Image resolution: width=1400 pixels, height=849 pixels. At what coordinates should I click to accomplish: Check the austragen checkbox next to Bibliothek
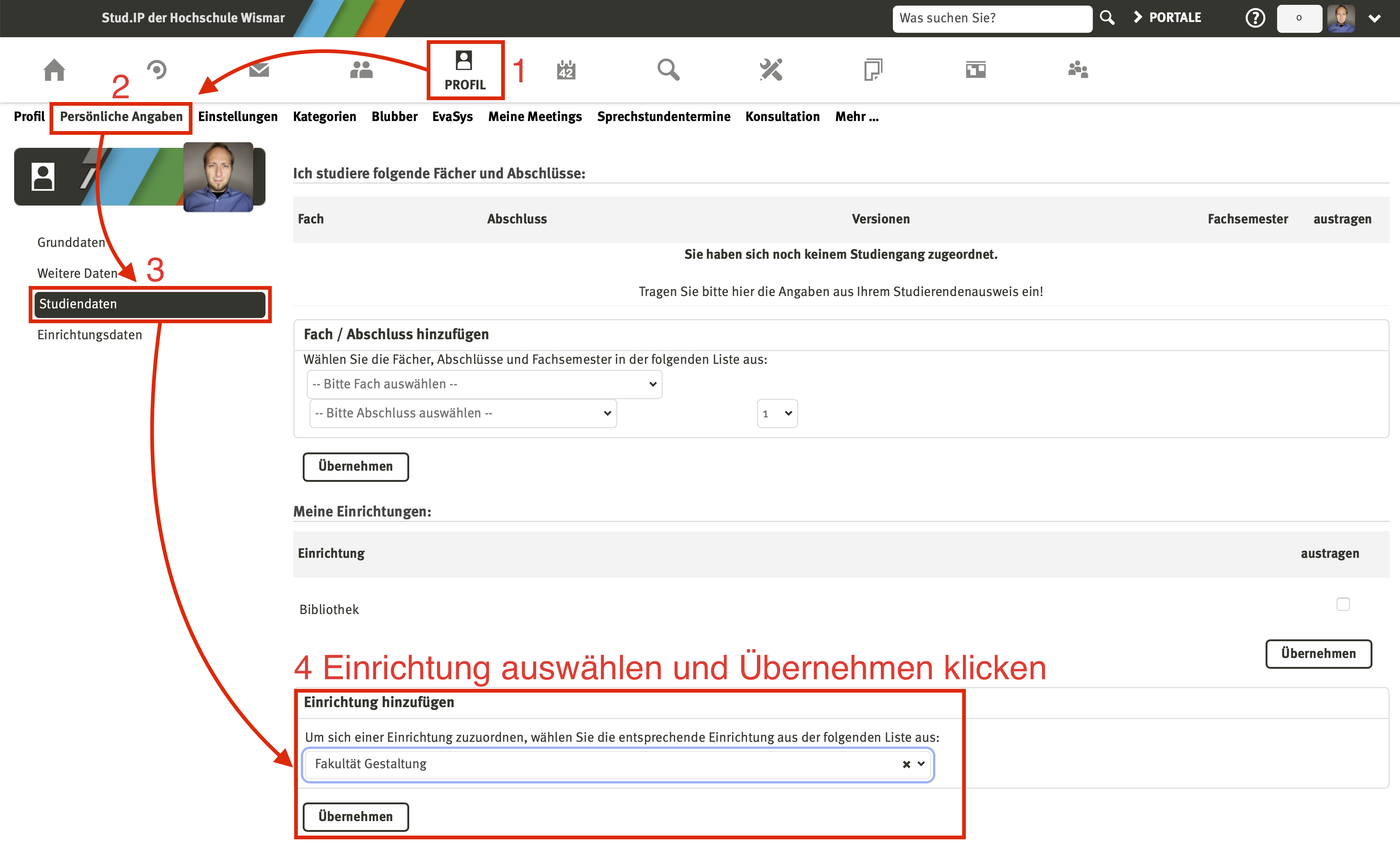(1343, 604)
